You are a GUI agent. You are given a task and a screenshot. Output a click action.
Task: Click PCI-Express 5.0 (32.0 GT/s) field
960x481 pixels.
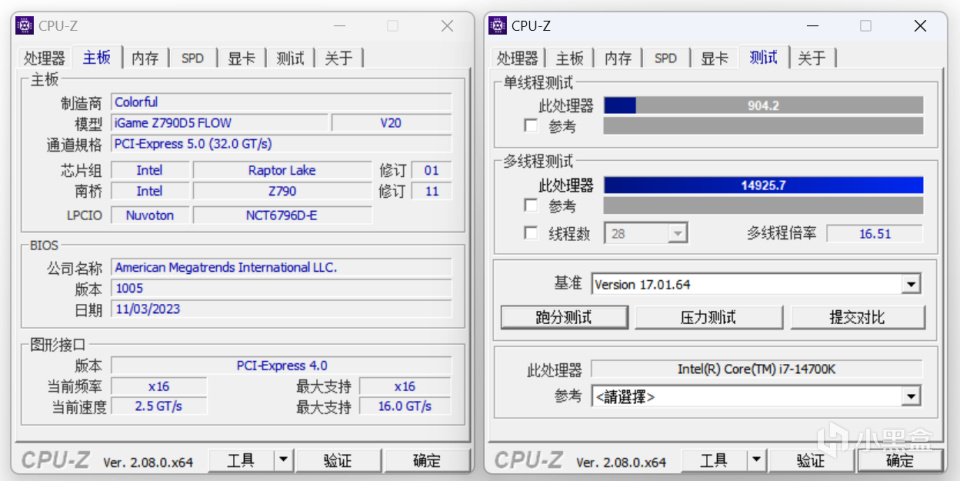pyautogui.click(x=282, y=144)
